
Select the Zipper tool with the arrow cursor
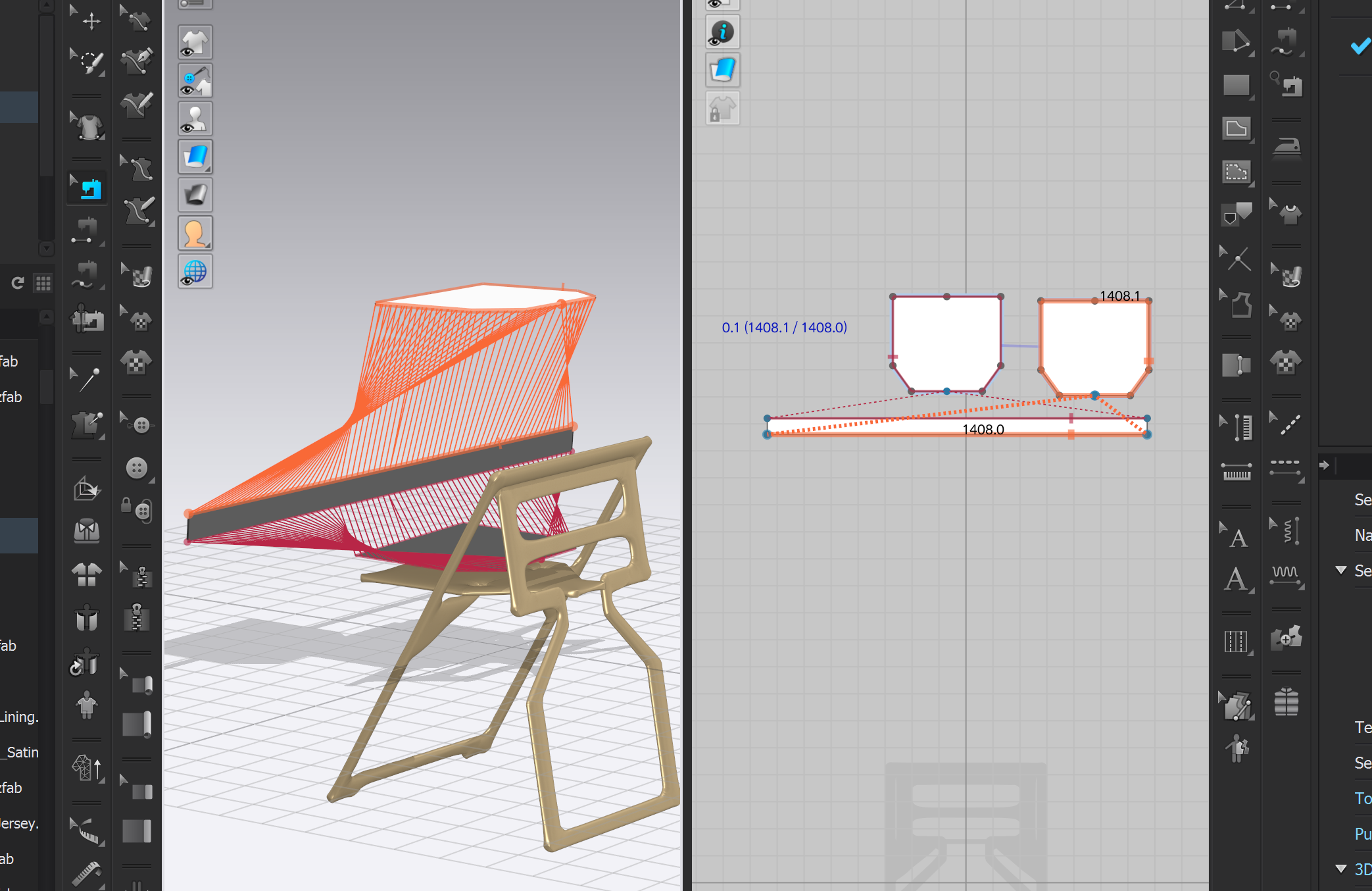tap(137, 574)
